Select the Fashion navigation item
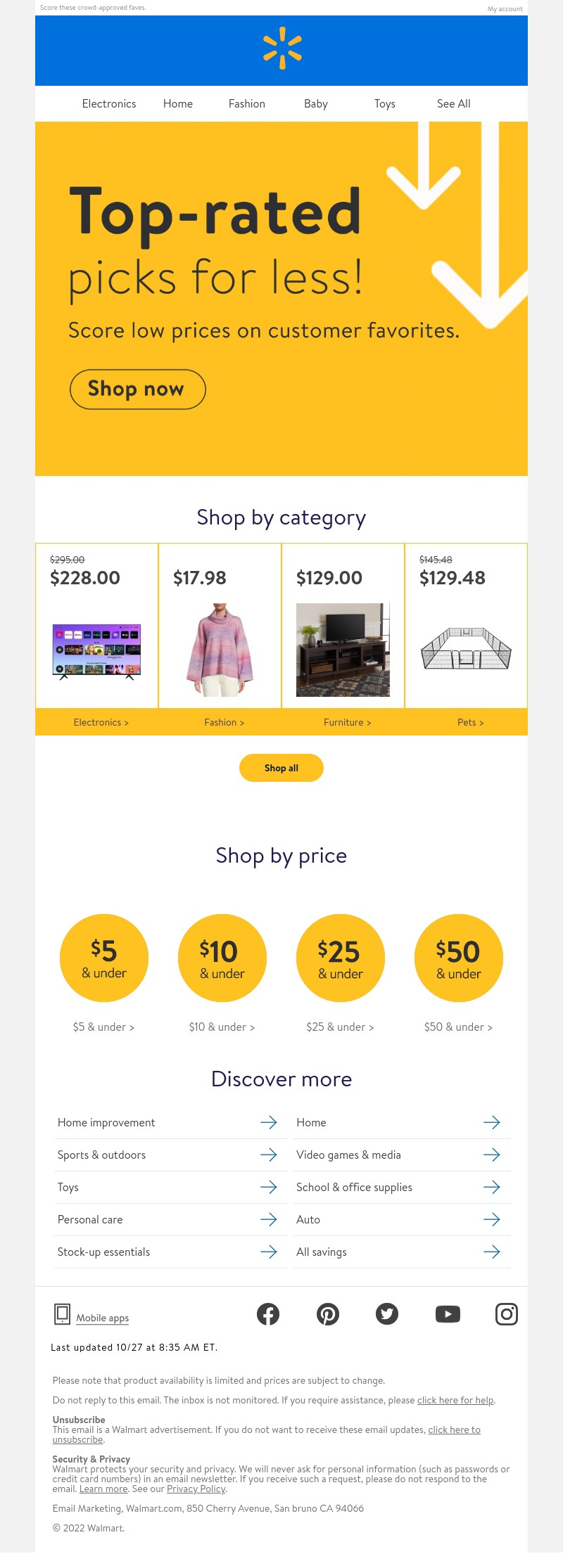Viewport: 563px width, 1568px height. click(x=247, y=103)
